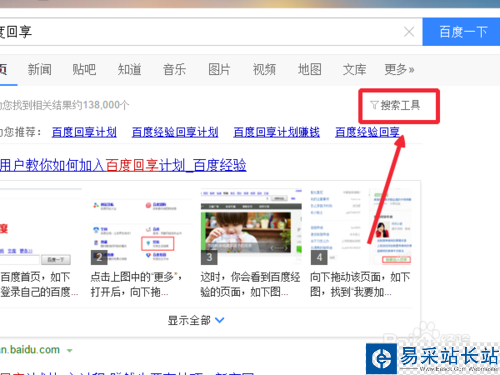
Task: Switch to the 新闻 tab
Action: tap(39, 70)
